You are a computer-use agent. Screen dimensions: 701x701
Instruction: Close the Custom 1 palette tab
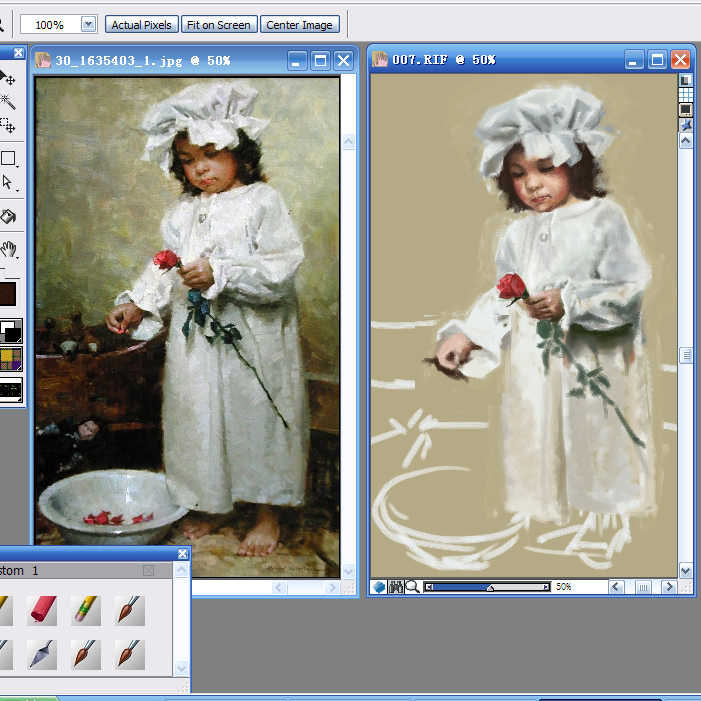[148, 570]
